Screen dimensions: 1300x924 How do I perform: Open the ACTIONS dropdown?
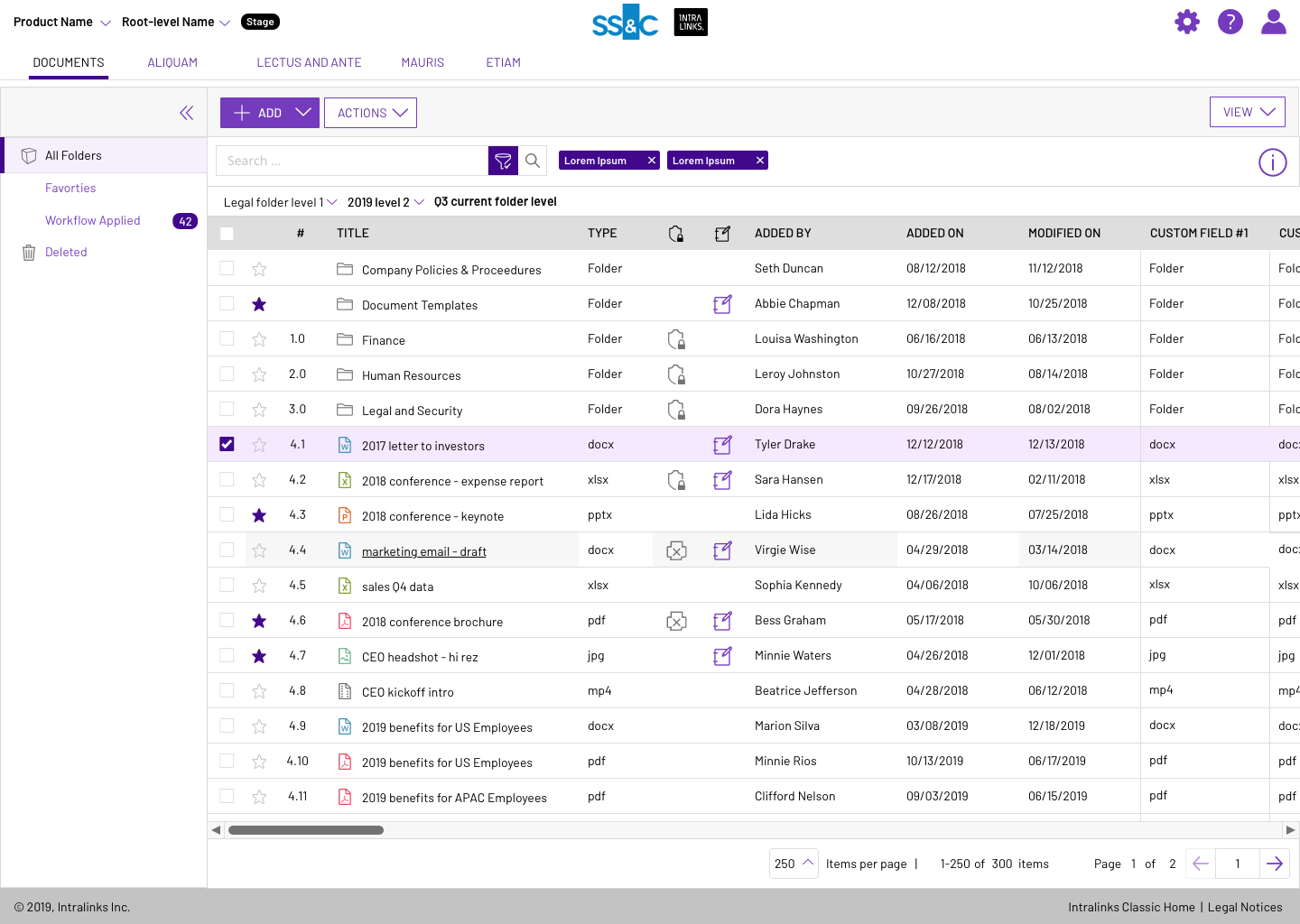click(370, 113)
